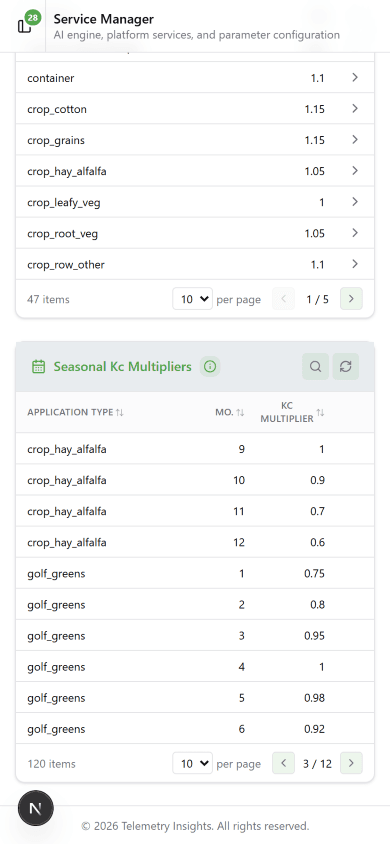The width and height of the screenshot is (390, 844).
Task: Open the sidebar panel icon with badge 28
Action: pos(24,25)
